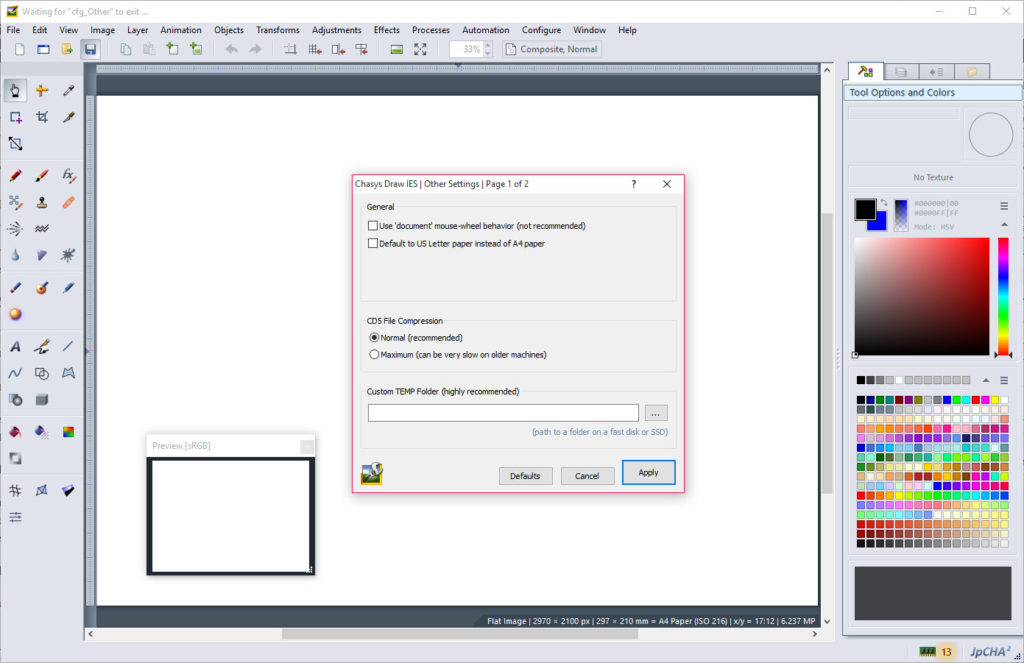Image resolution: width=1024 pixels, height=663 pixels.
Task: Switch to the layers stack tab
Action: pyautogui.click(x=901, y=72)
